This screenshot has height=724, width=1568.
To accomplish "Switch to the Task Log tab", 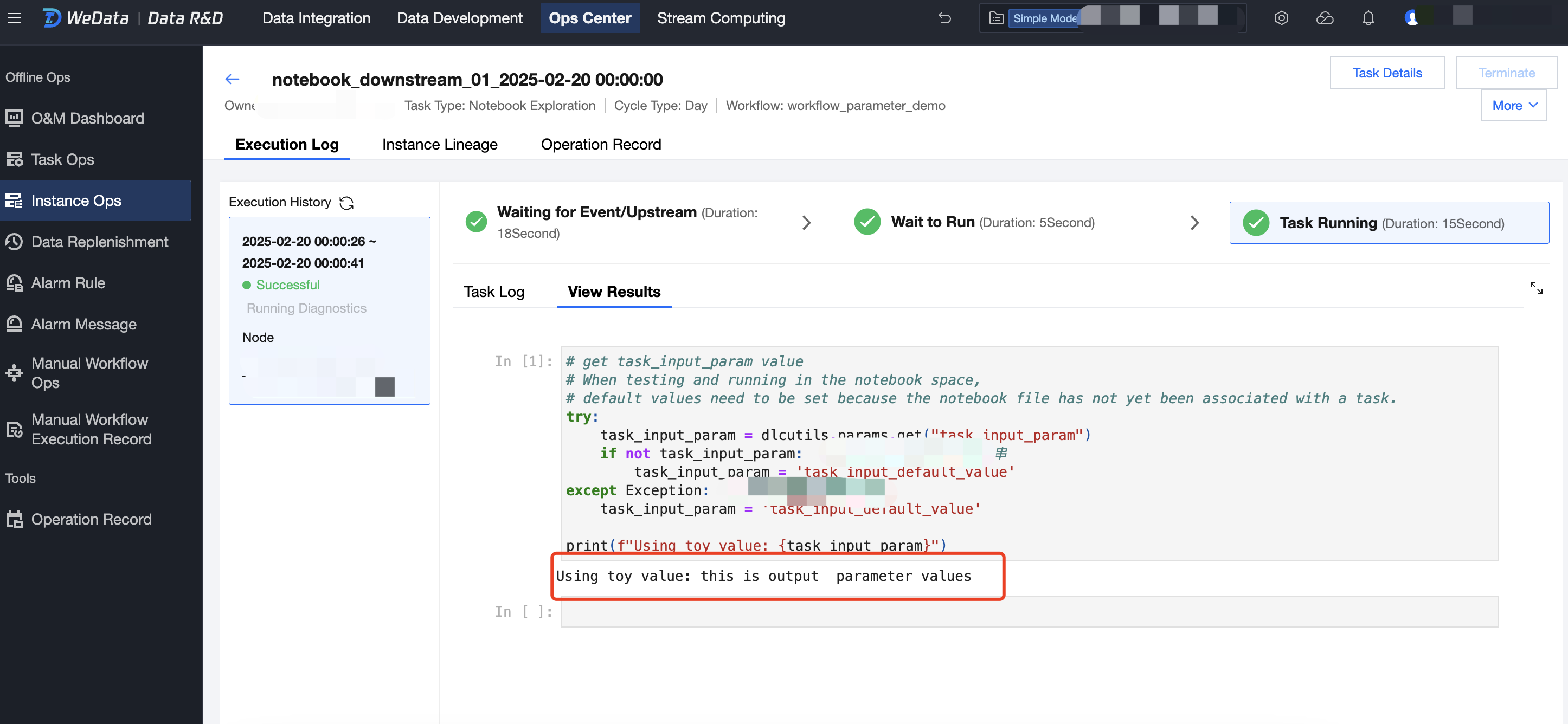I will [493, 292].
